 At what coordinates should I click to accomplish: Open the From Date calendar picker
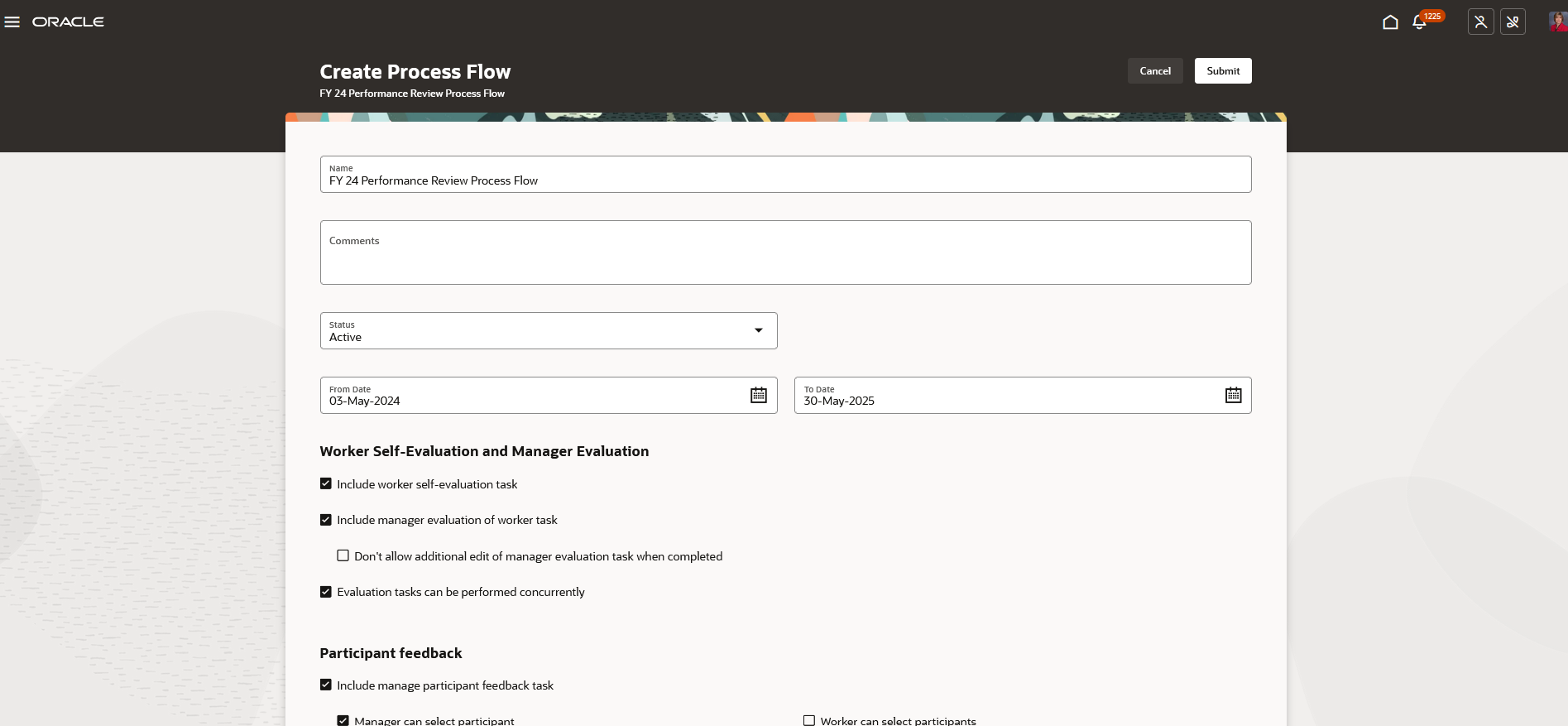[759, 396]
